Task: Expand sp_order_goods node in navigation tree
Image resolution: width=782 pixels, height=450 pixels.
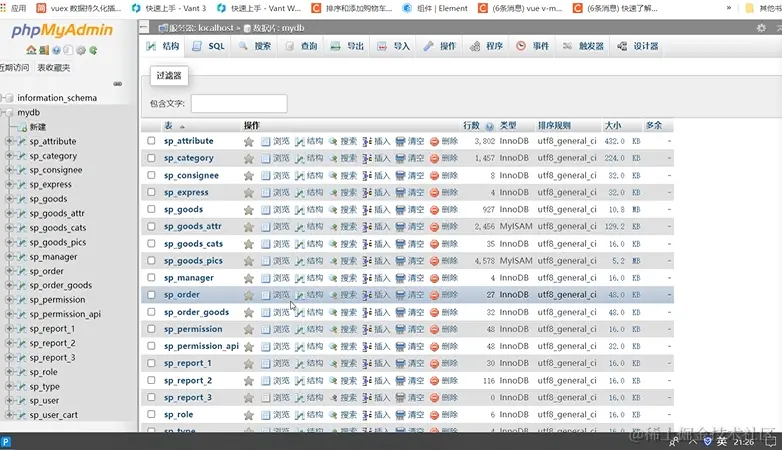Action: (x=8, y=285)
